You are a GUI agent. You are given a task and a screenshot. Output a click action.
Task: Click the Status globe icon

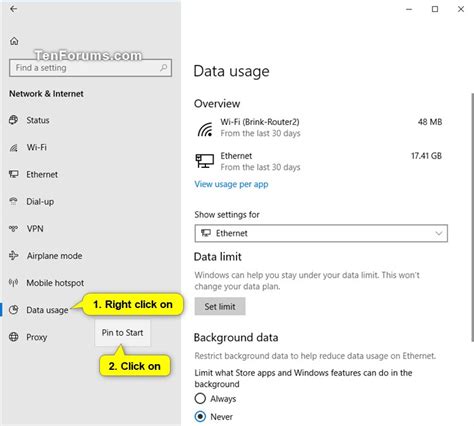(x=14, y=120)
